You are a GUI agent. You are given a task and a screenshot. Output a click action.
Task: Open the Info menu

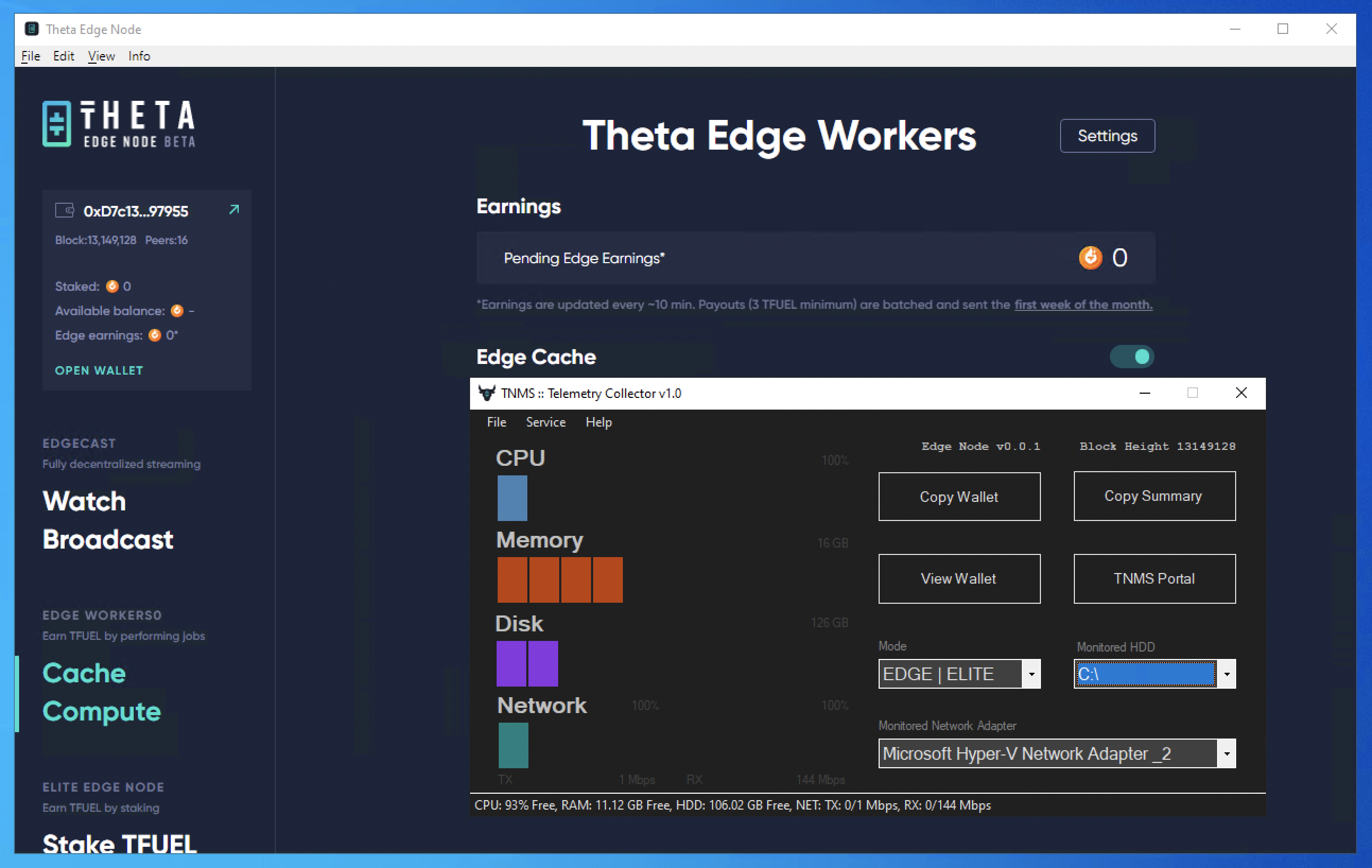click(139, 56)
